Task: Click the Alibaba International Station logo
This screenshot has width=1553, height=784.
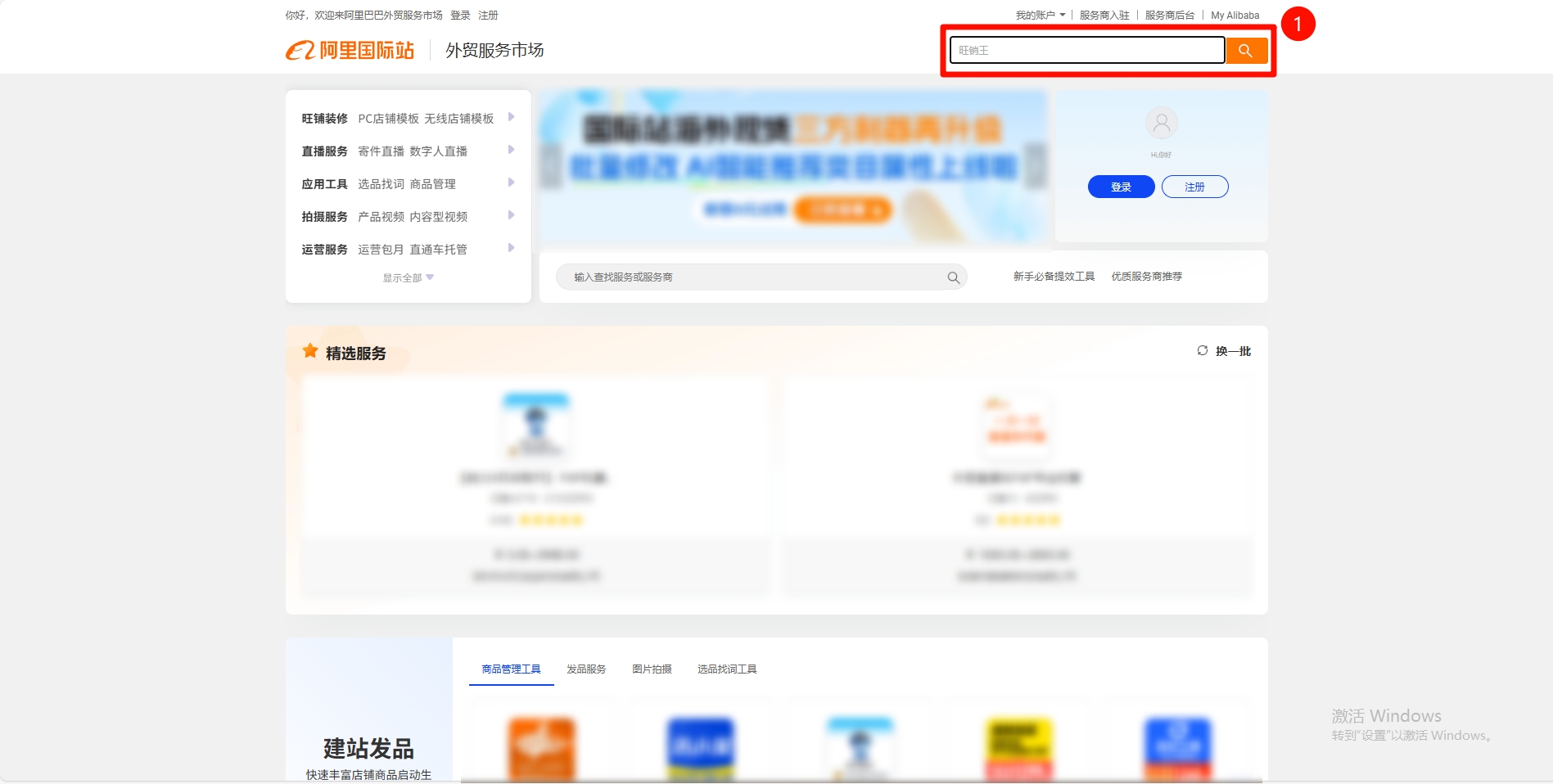Action: [x=350, y=51]
